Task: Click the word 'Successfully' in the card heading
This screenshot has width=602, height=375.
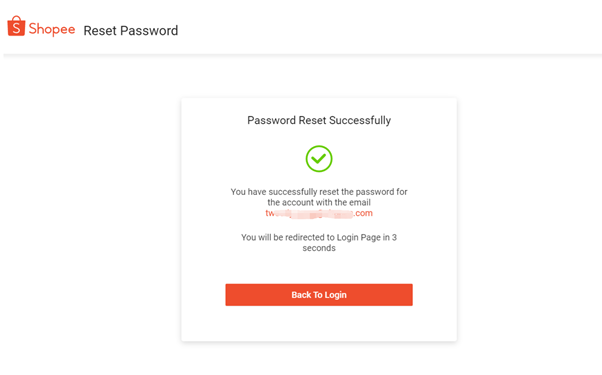Action: (x=360, y=120)
